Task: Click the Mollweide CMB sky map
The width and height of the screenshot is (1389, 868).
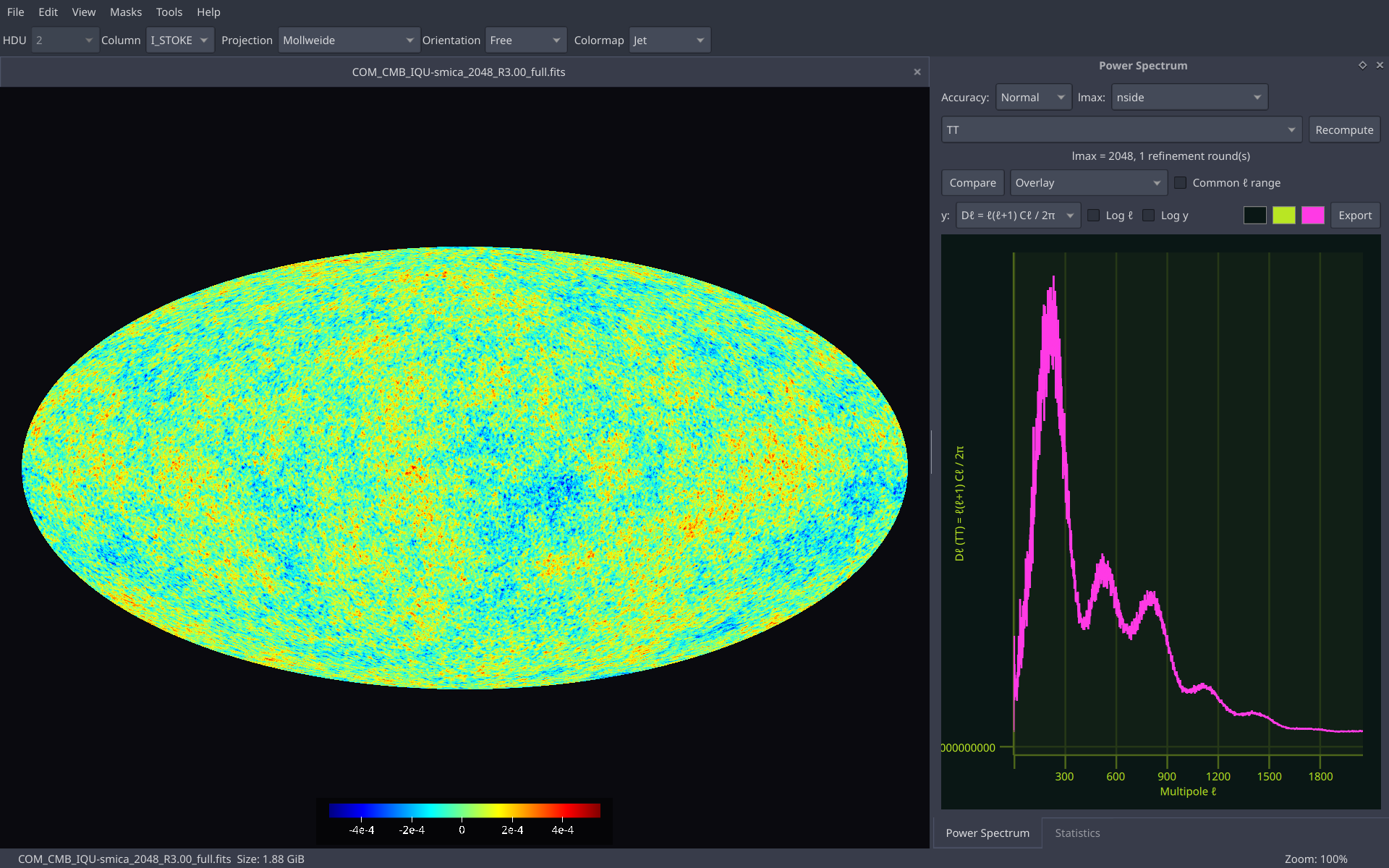Action: click(464, 467)
